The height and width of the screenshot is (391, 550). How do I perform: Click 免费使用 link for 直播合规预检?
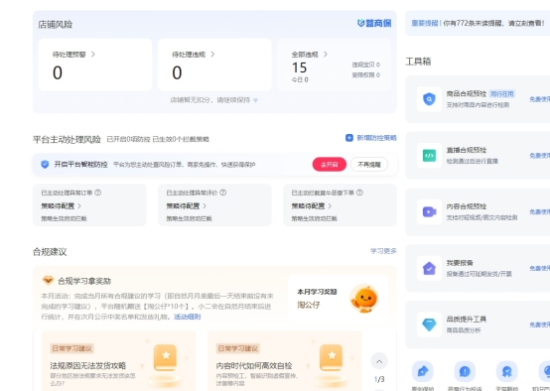540,155
